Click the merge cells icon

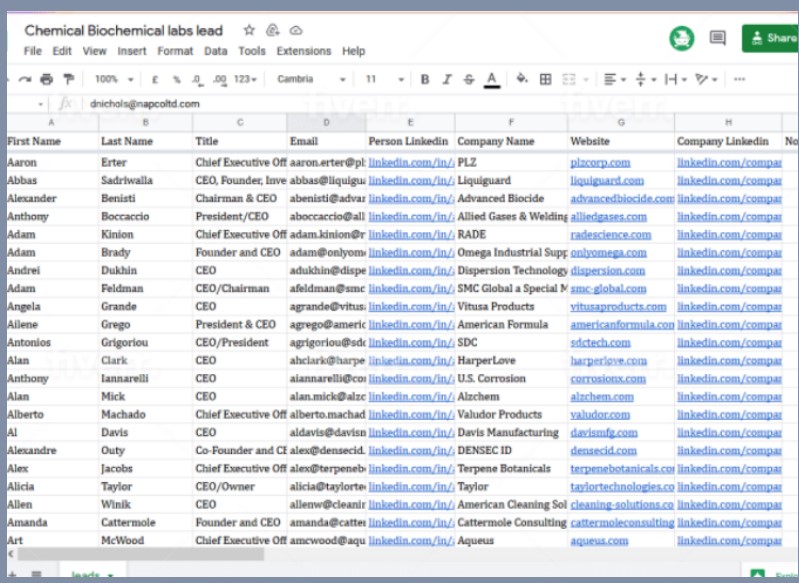tap(569, 79)
